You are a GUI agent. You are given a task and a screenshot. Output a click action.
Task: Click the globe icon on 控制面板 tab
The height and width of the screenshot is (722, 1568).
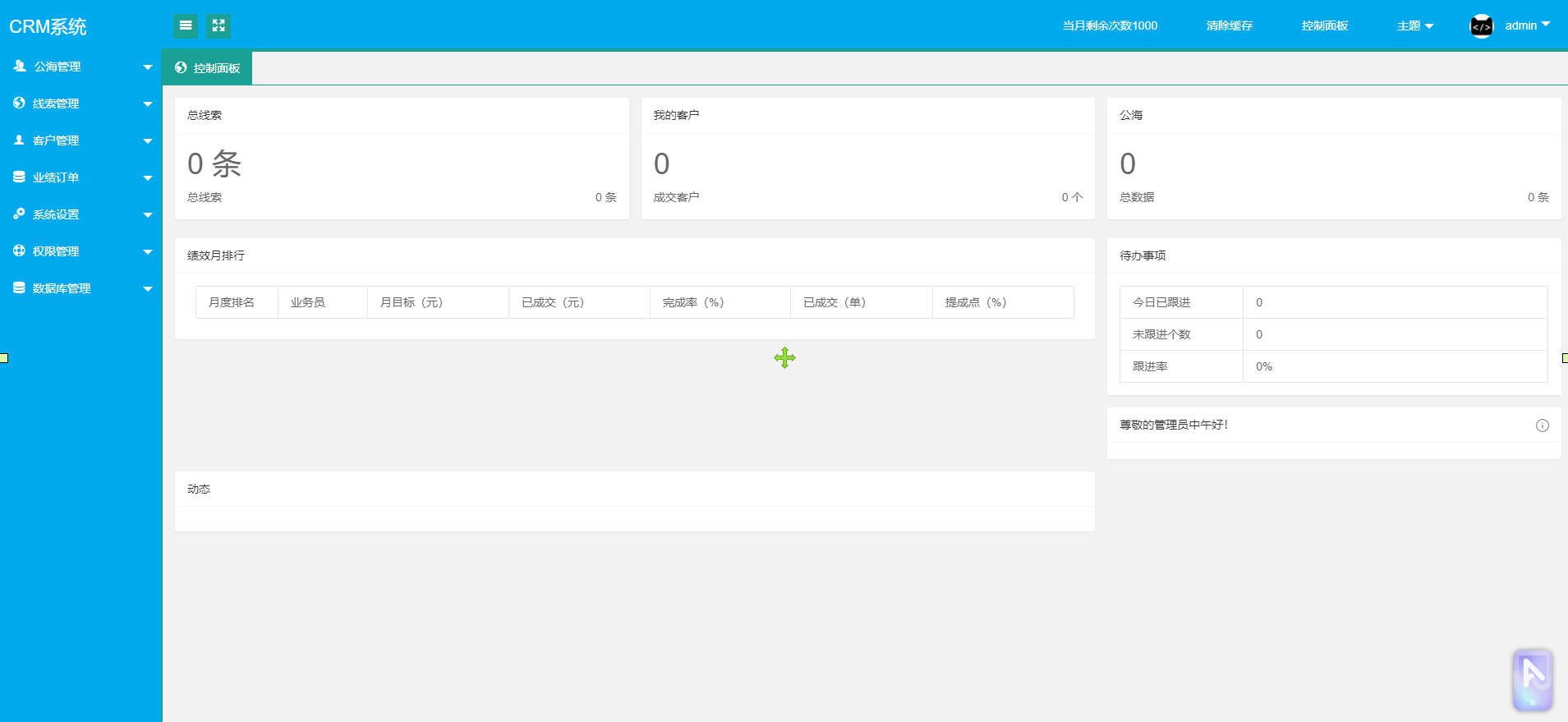181,67
